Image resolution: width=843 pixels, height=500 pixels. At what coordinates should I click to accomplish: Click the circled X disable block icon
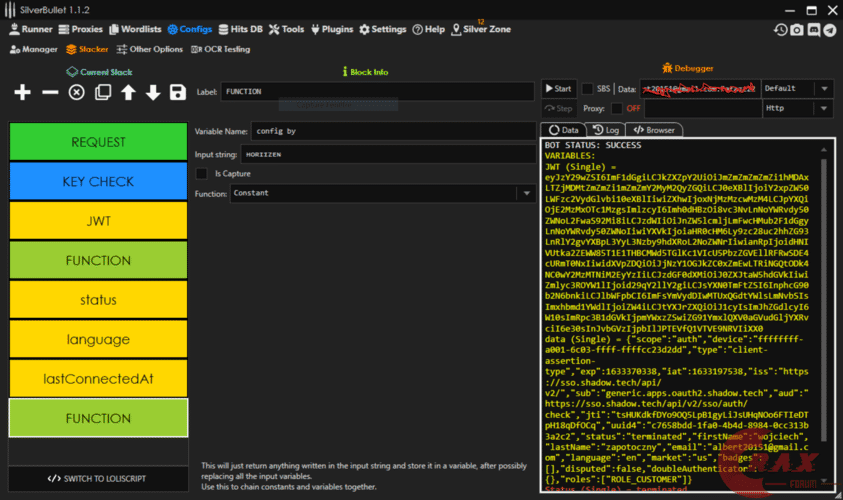[x=76, y=92]
